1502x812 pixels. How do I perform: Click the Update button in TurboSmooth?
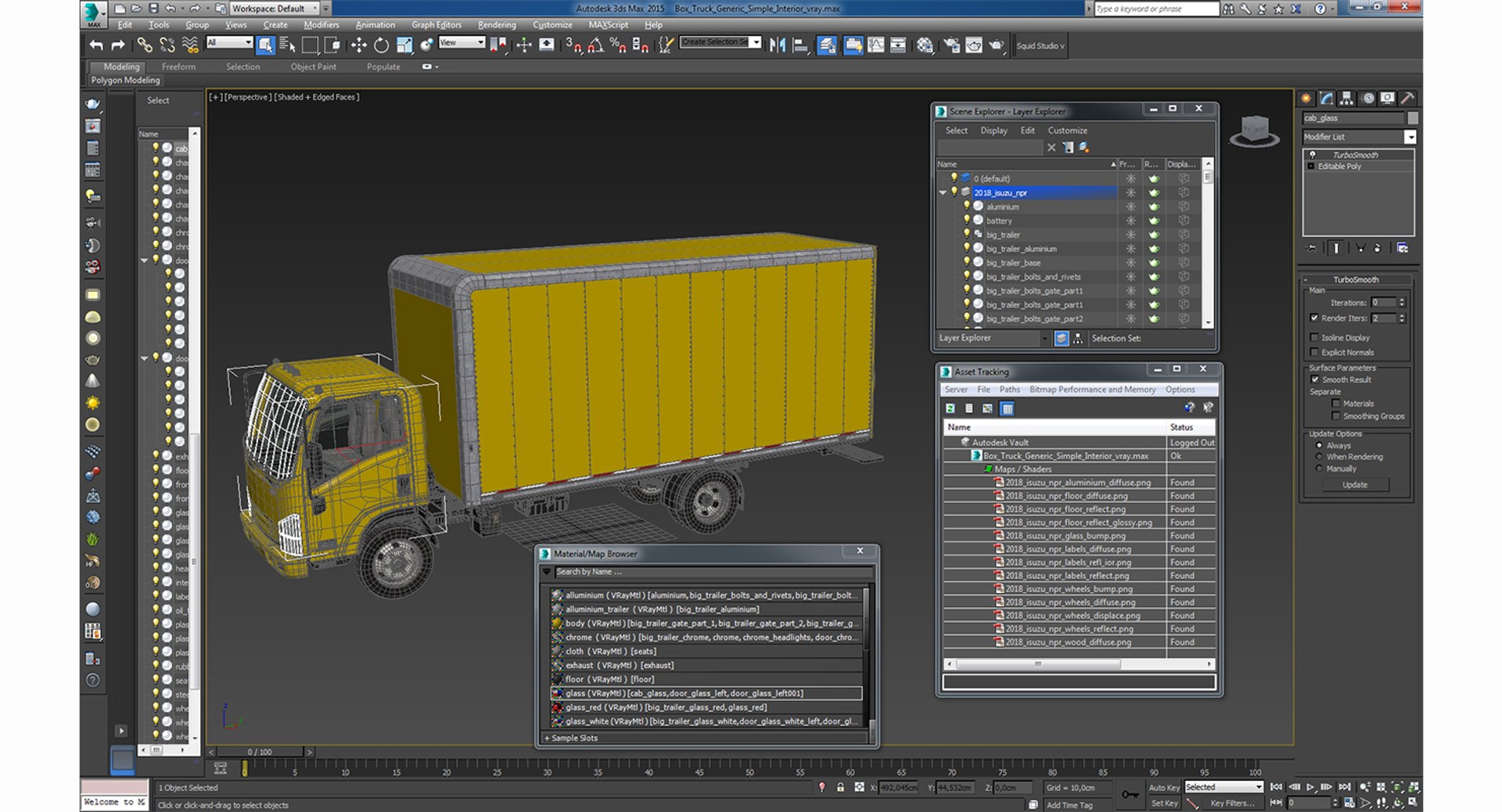[1355, 485]
